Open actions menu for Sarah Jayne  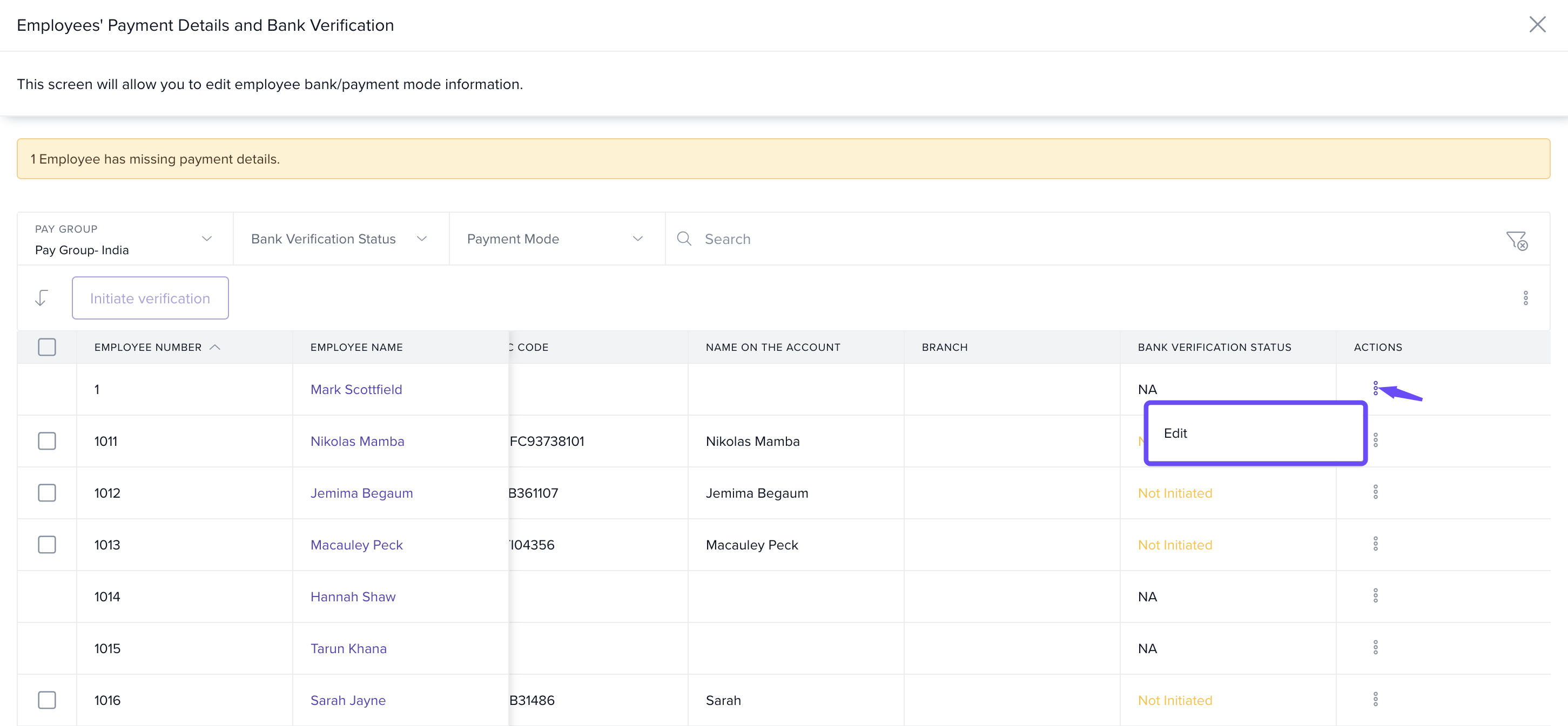coord(1375,698)
